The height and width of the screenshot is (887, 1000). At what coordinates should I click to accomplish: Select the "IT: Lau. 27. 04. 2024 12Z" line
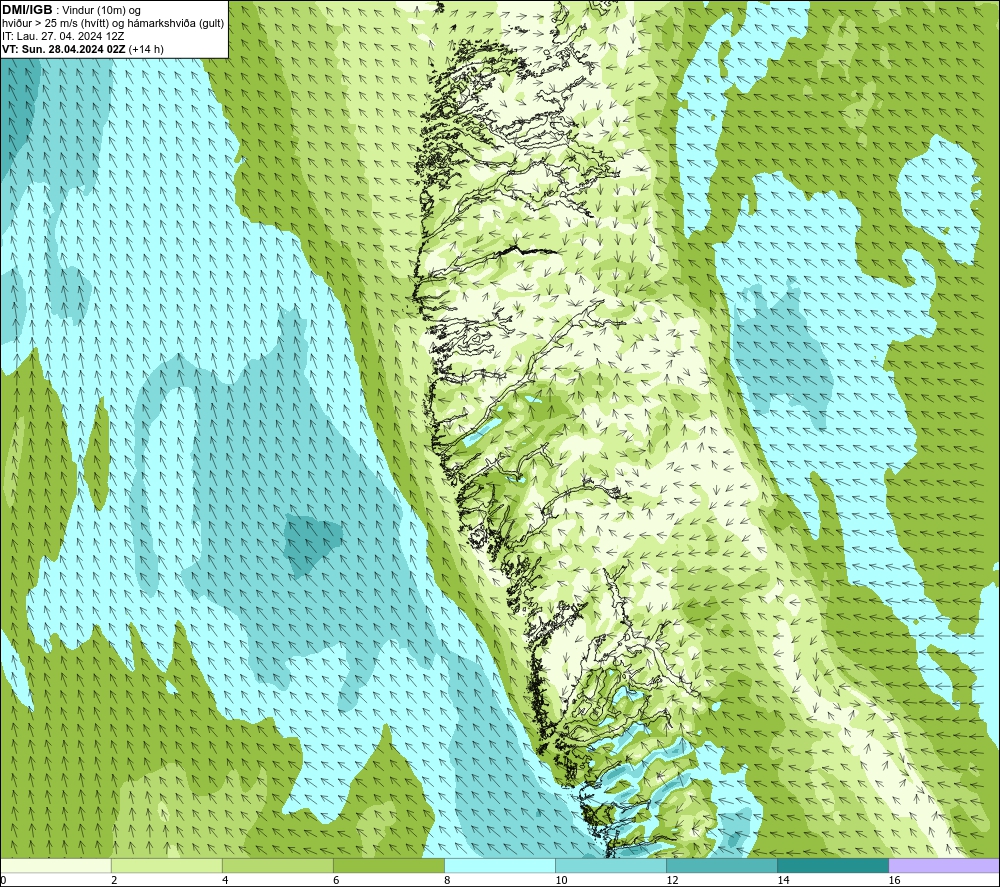point(63,36)
